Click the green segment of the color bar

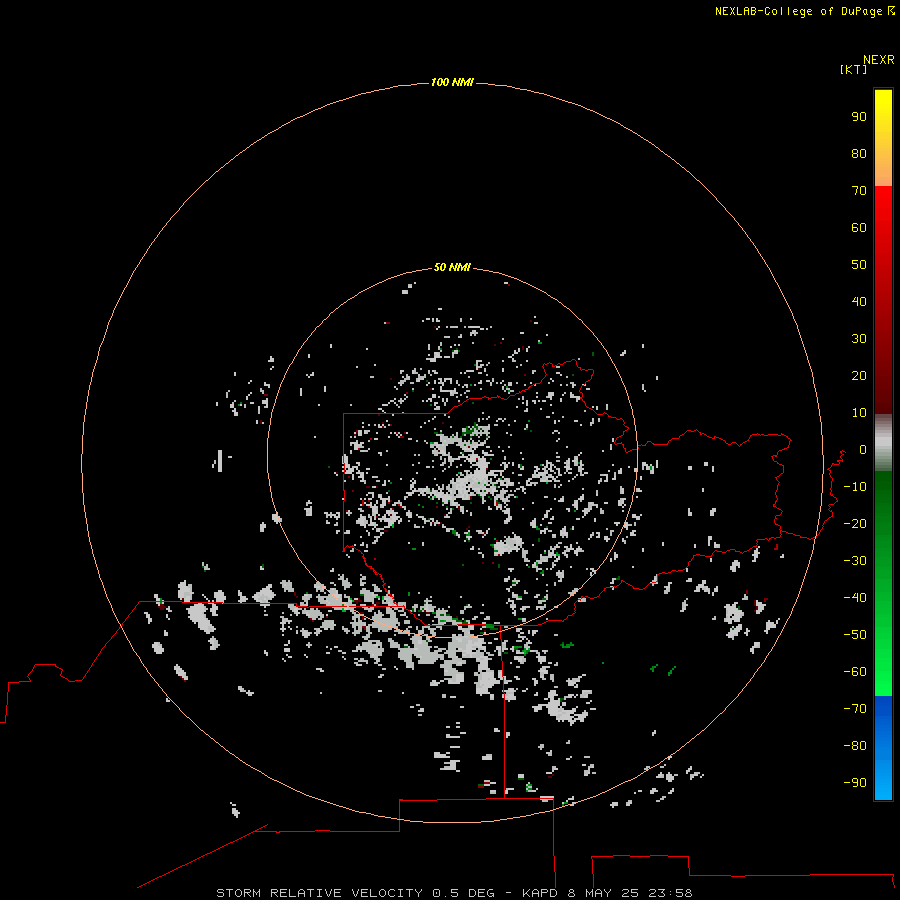[x=883, y=583]
